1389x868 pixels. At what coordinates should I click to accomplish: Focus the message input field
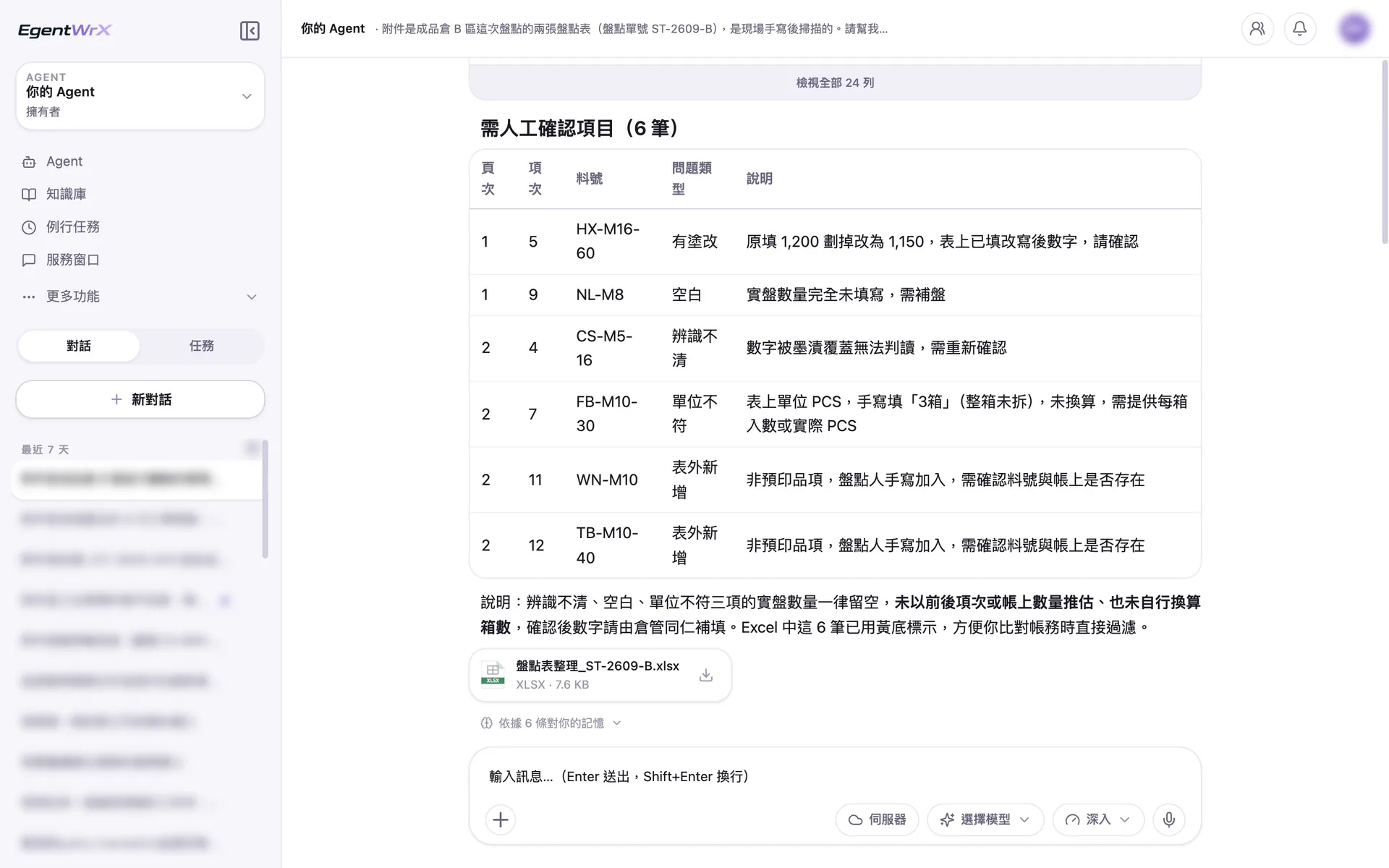pos(835,776)
